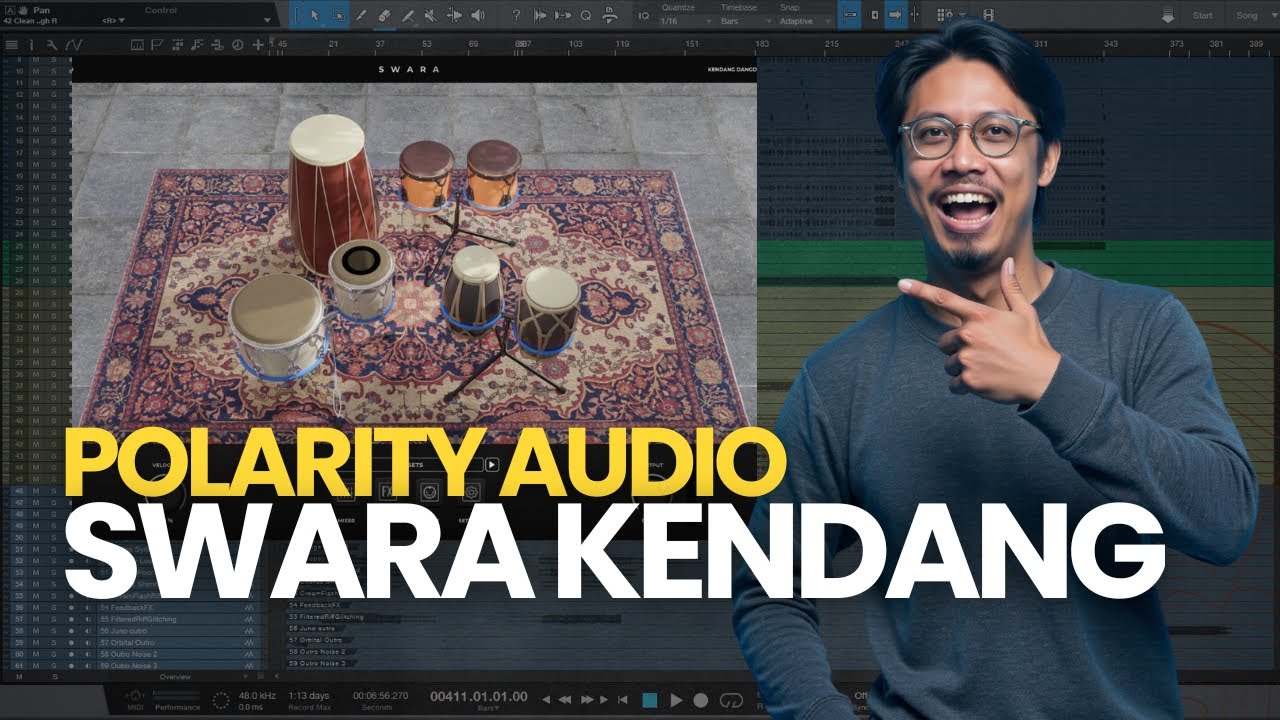Viewport: 1280px width, 720px height.
Task: Click the Overview label below tracks
Action: [174, 677]
